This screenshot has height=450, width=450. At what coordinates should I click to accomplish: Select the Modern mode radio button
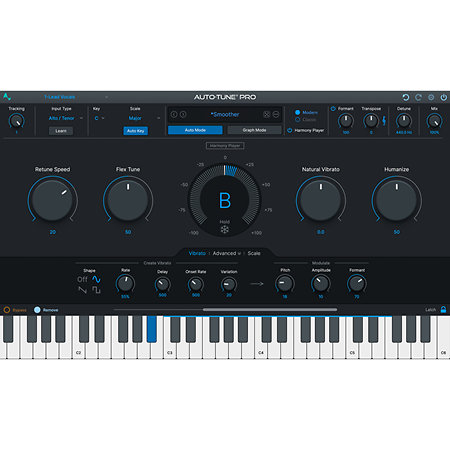click(x=298, y=112)
